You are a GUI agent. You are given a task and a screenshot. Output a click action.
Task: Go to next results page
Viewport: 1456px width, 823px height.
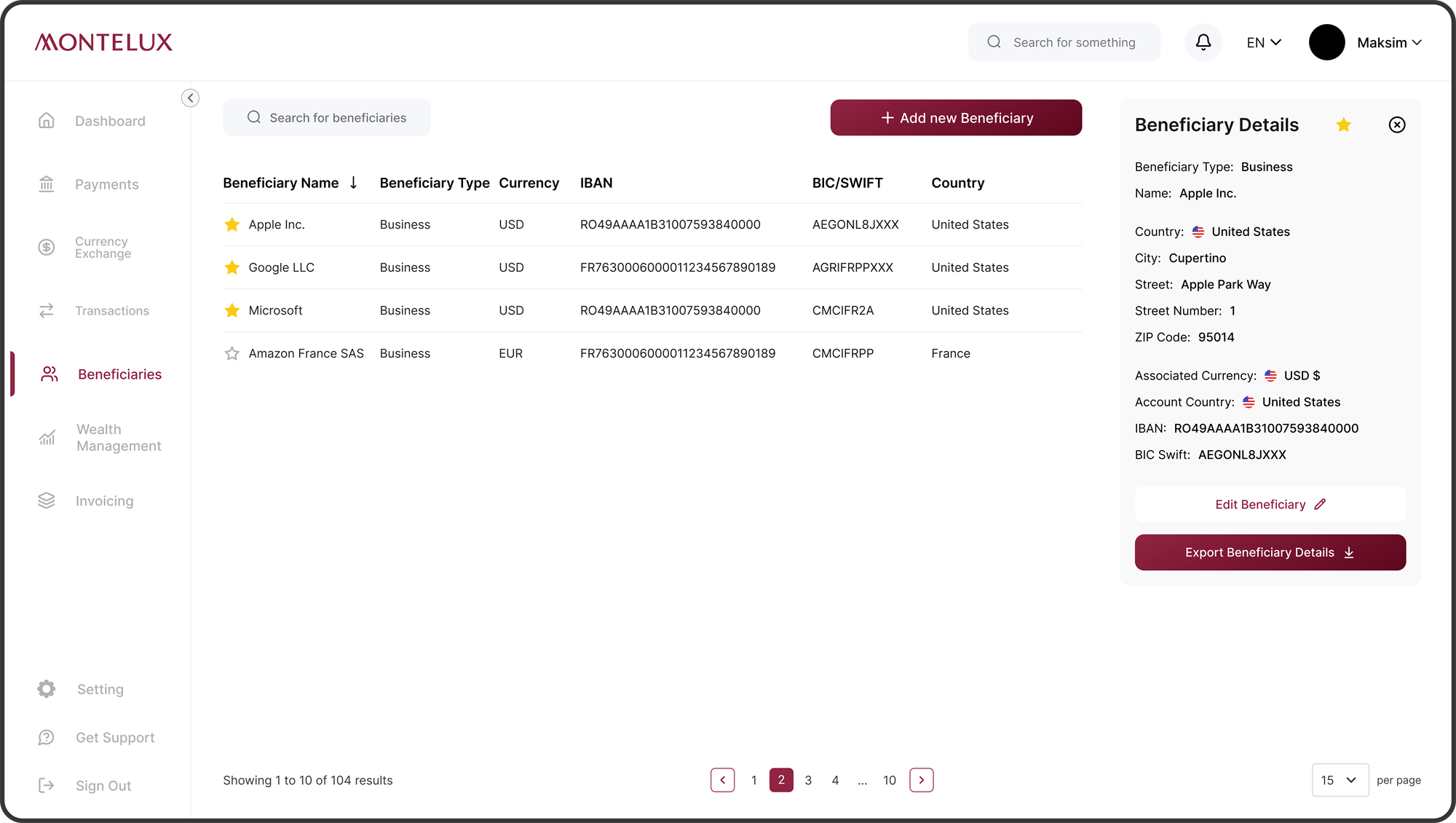pyautogui.click(x=922, y=780)
